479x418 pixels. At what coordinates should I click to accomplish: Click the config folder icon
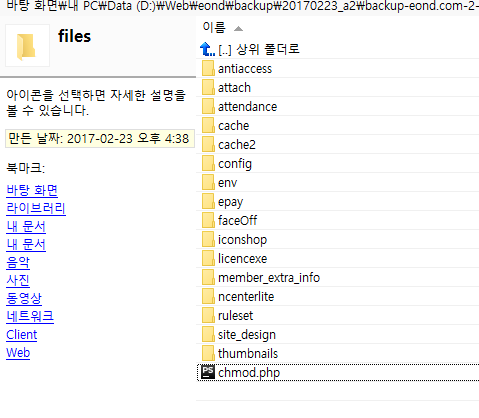pos(208,163)
